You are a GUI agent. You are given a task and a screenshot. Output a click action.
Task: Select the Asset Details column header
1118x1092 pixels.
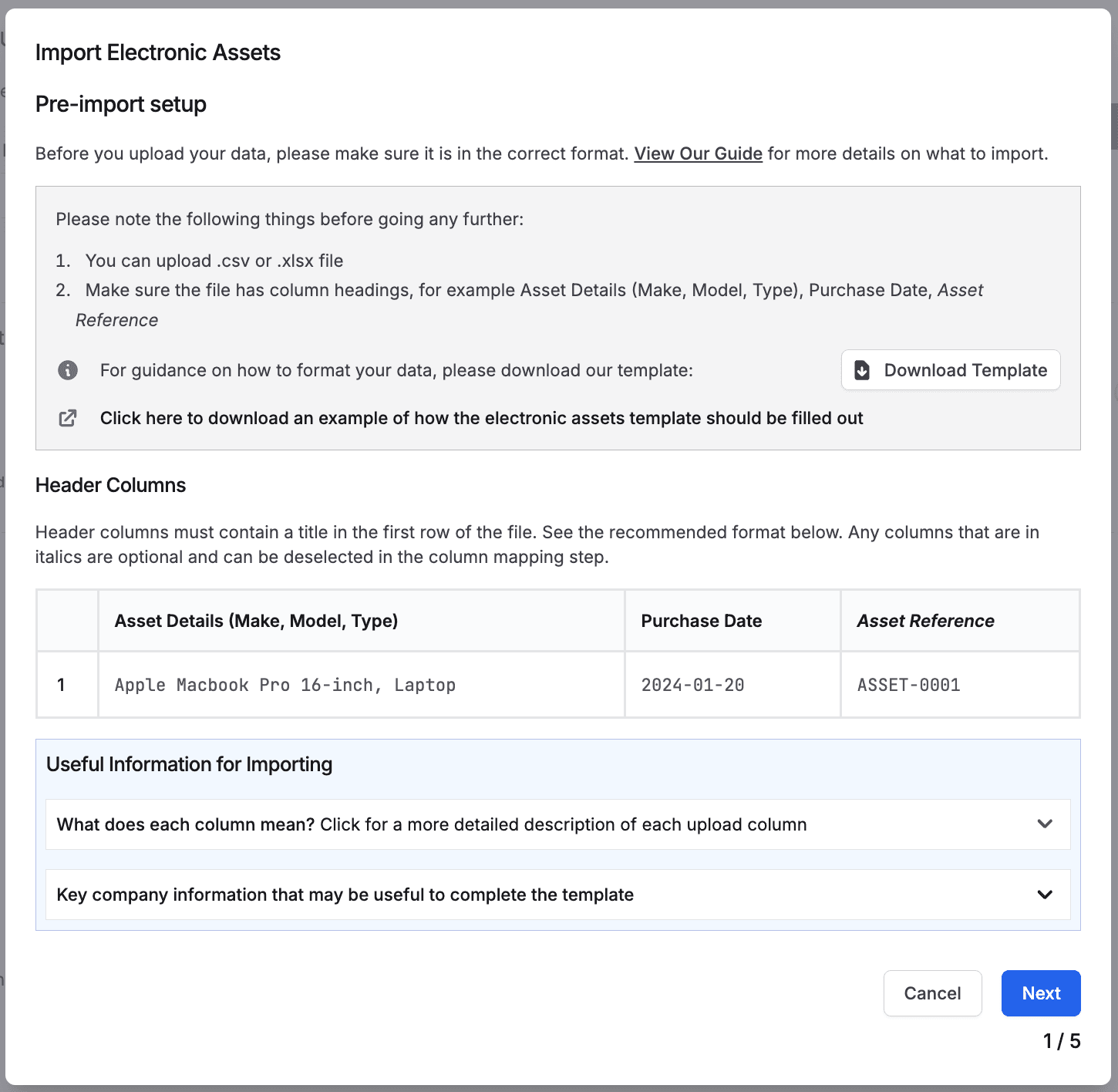[256, 621]
